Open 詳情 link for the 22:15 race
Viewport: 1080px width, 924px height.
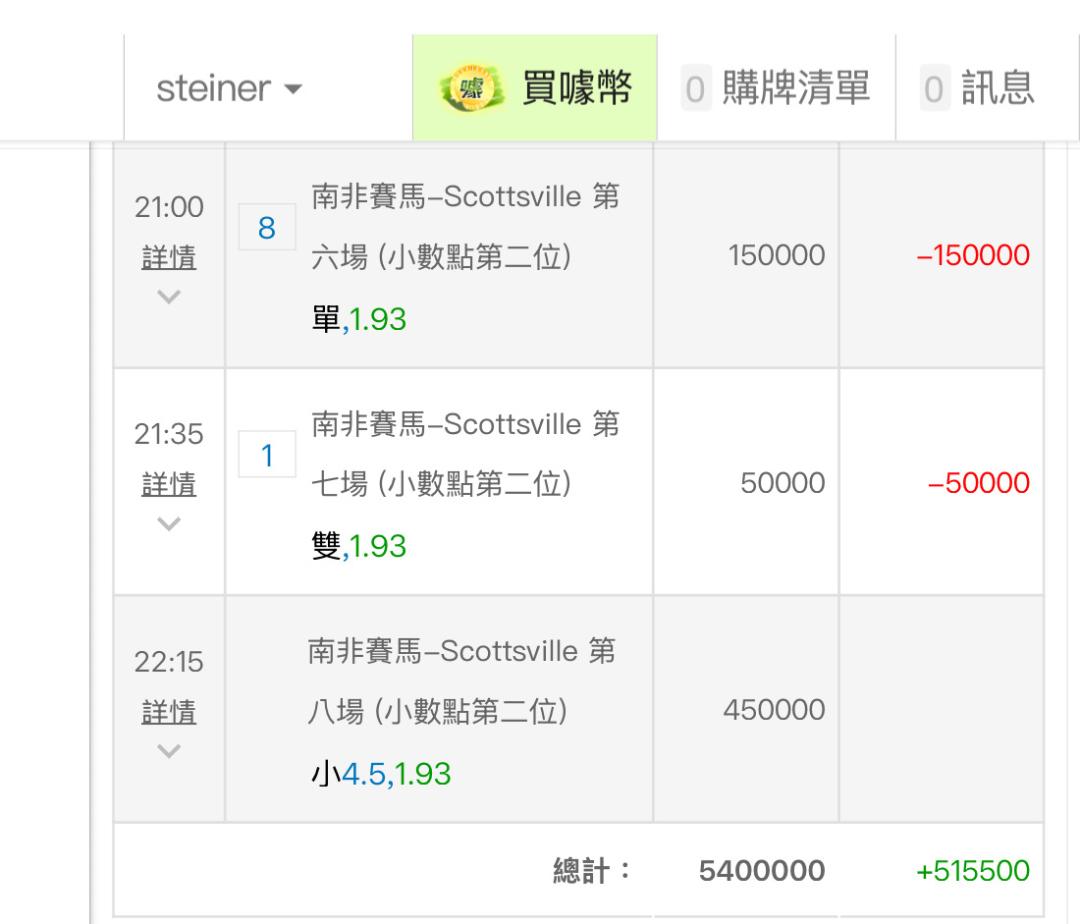click(x=168, y=712)
